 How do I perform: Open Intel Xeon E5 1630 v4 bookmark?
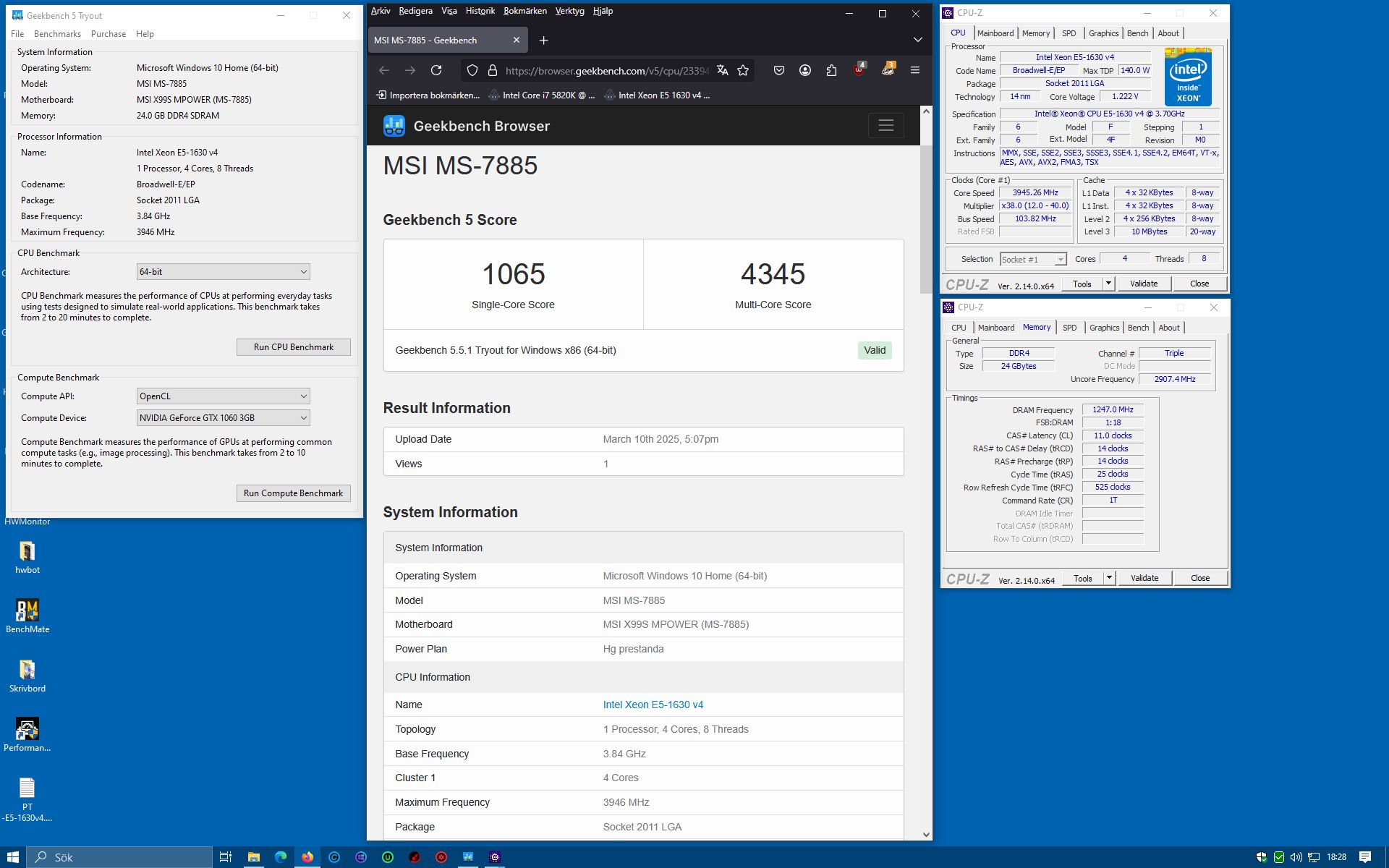click(x=657, y=95)
